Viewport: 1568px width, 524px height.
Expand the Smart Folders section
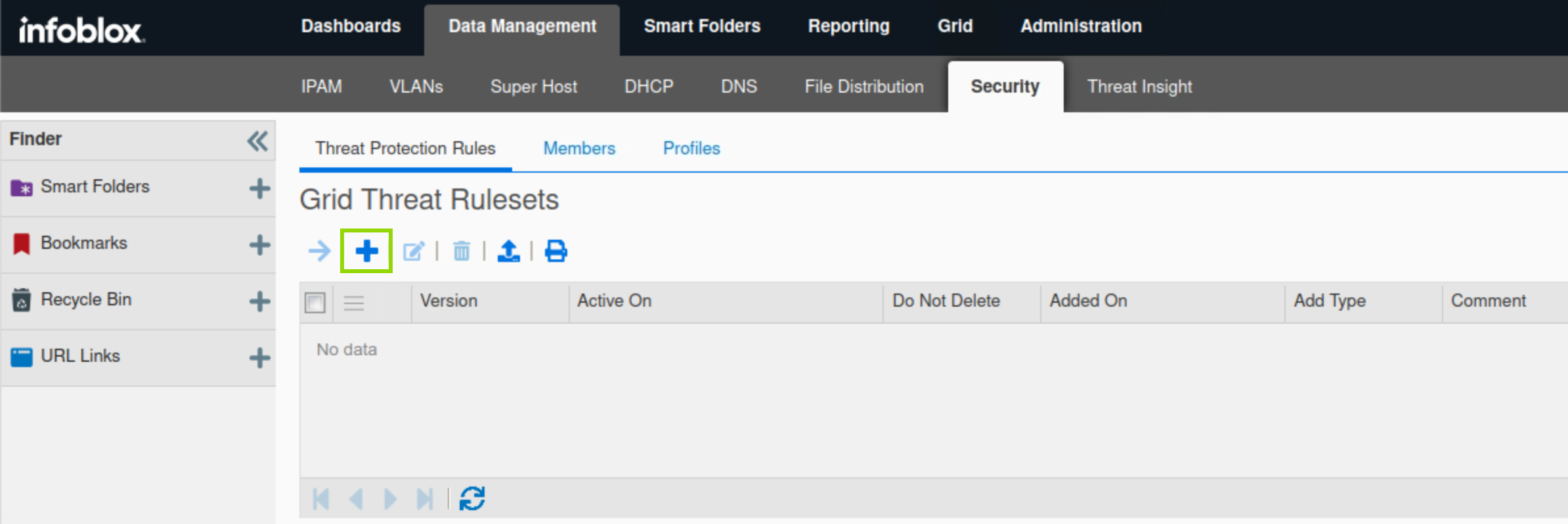click(x=259, y=188)
